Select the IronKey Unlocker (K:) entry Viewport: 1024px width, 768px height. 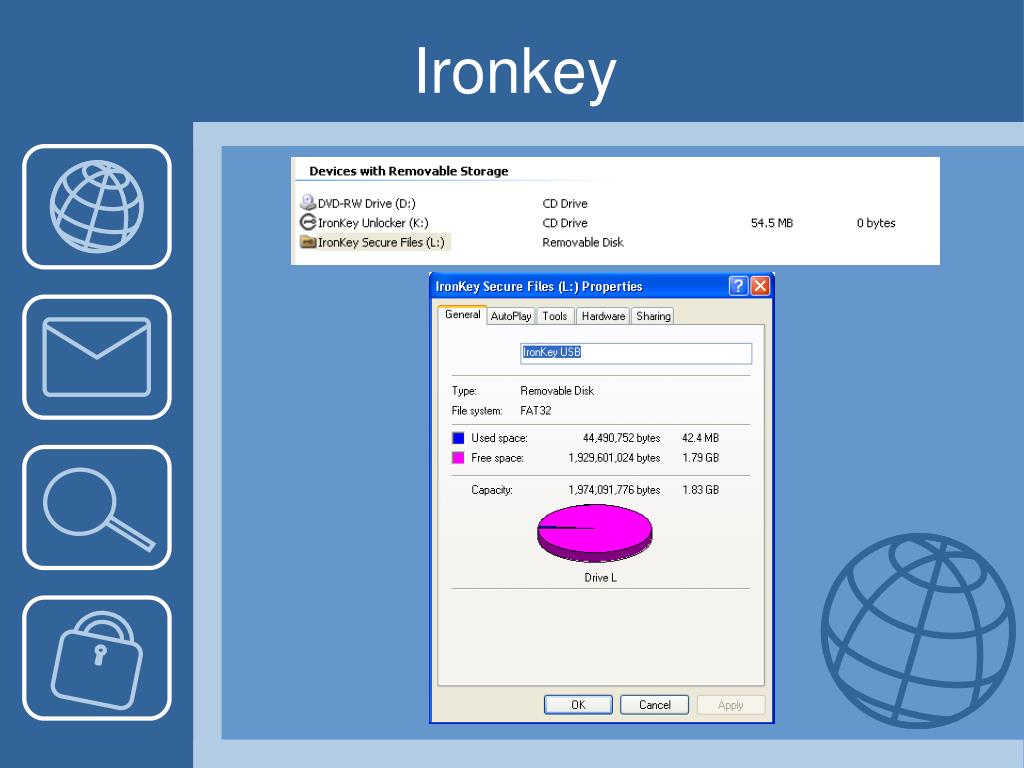click(x=373, y=223)
